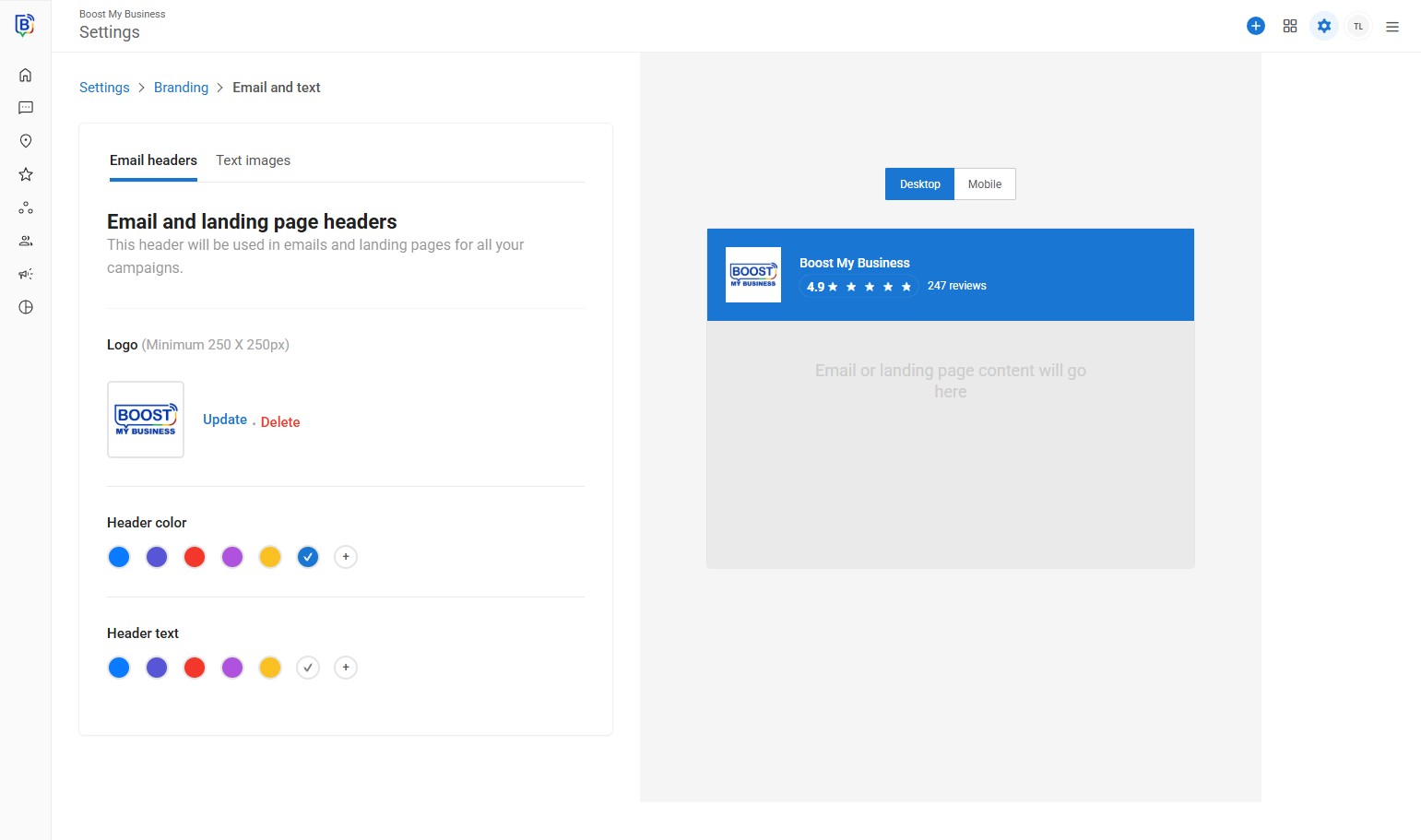Select the Email headers tab

(153, 160)
